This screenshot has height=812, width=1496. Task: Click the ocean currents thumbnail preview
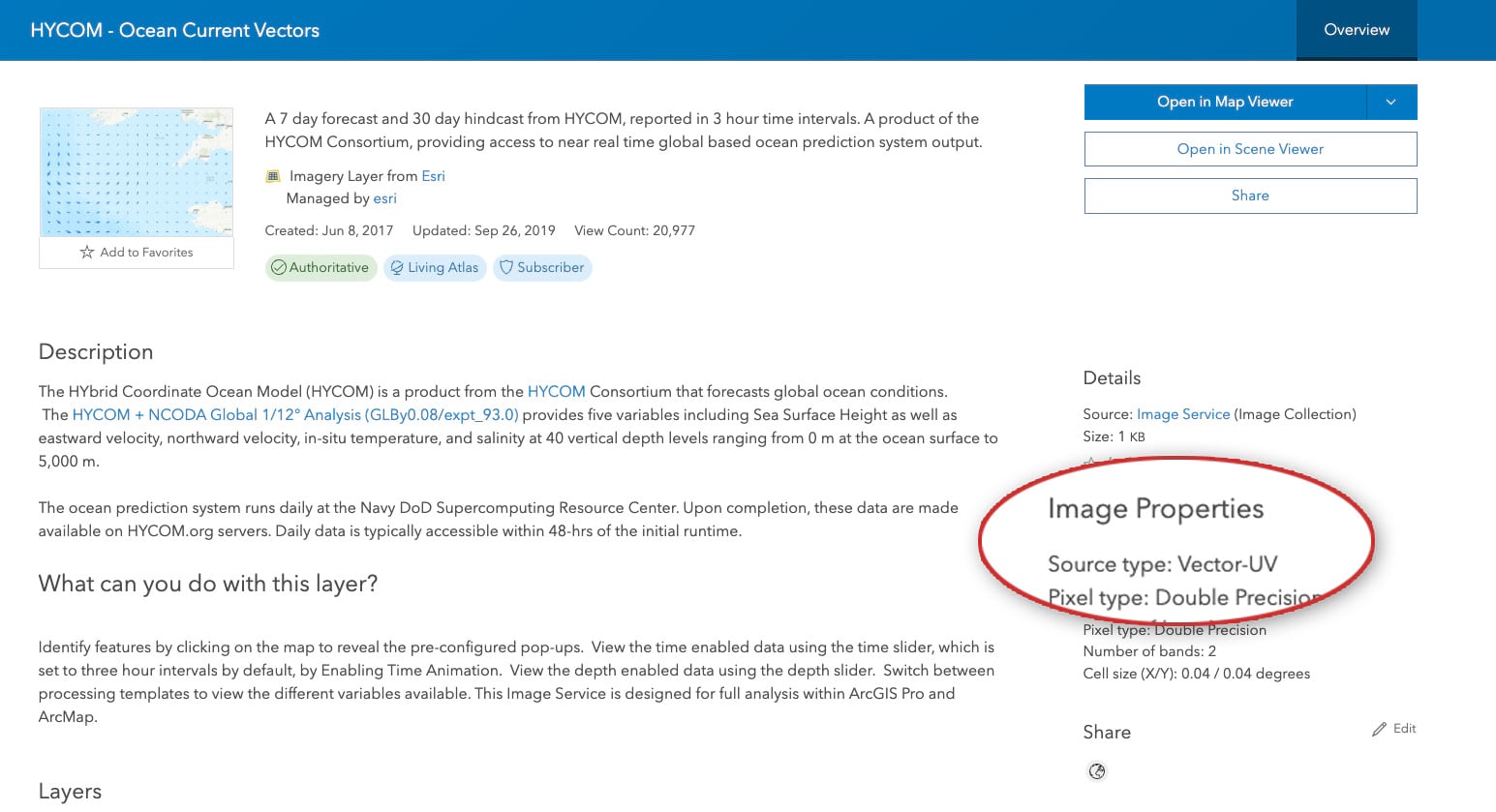[x=136, y=172]
